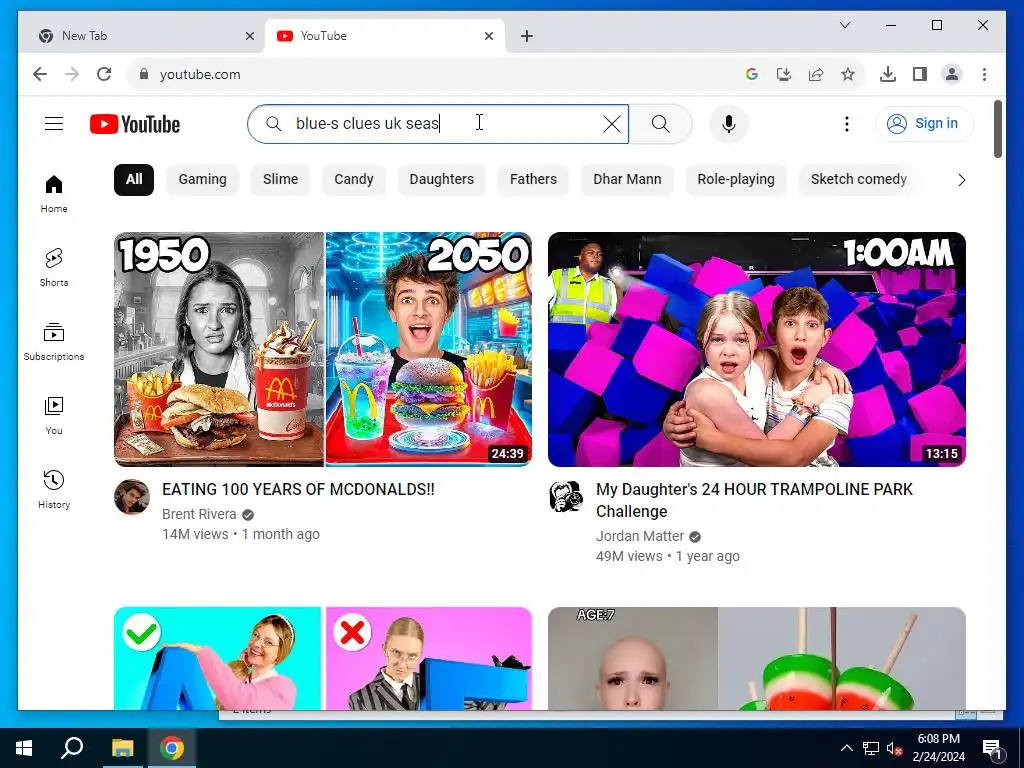This screenshot has height=768, width=1024.
Task: Open the YouTube hamburger guide menu
Action: [54, 123]
